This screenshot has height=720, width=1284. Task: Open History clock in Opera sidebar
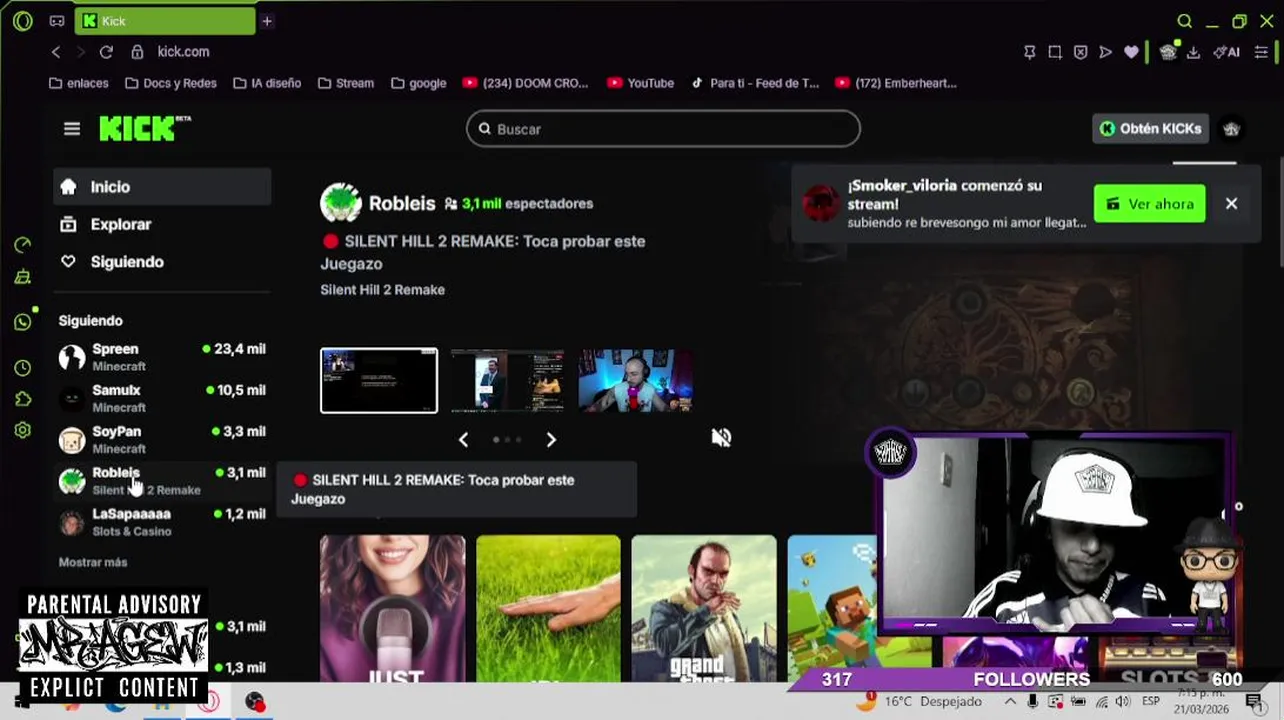tap(23, 368)
